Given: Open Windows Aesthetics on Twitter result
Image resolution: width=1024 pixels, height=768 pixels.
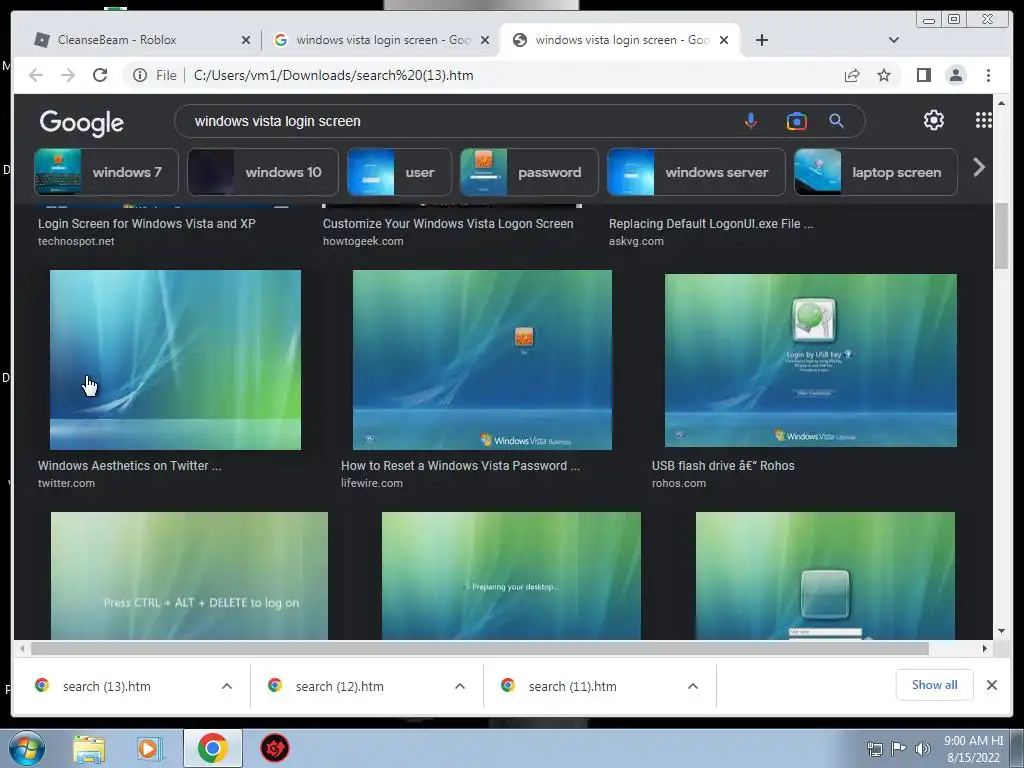Looking at the screenshot, I should click(129, 466).
